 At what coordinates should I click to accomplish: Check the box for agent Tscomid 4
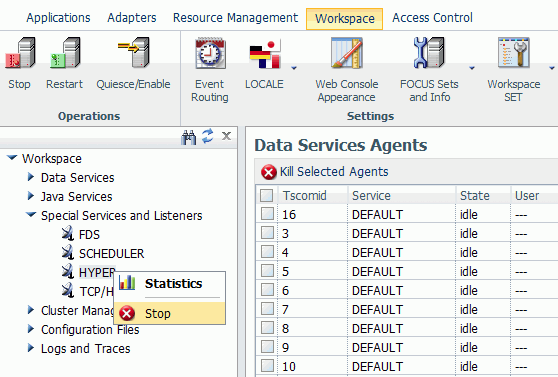tap(267, 252)
